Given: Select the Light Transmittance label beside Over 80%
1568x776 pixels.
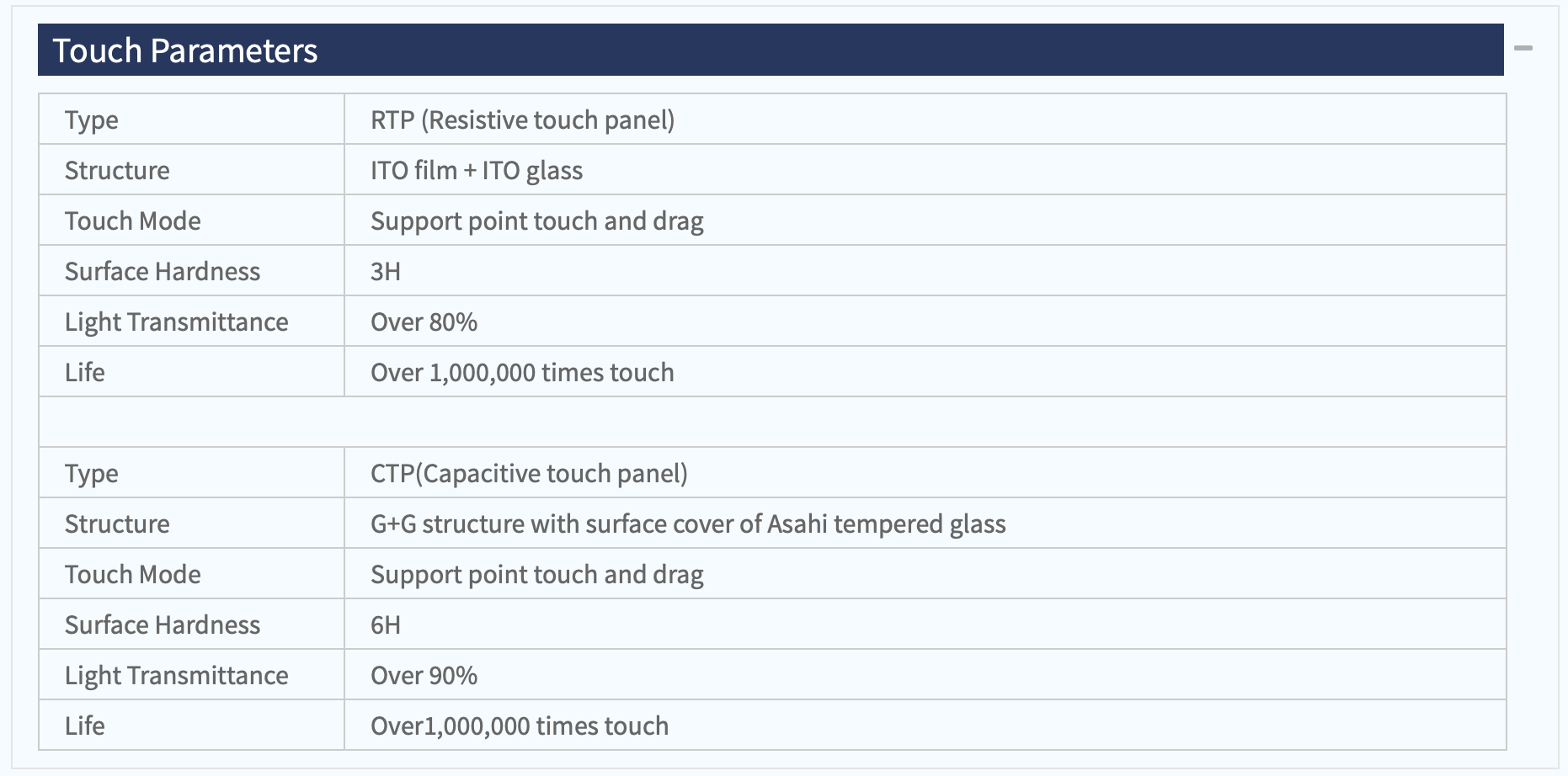Looking at the screenshot, I should 176,322.
